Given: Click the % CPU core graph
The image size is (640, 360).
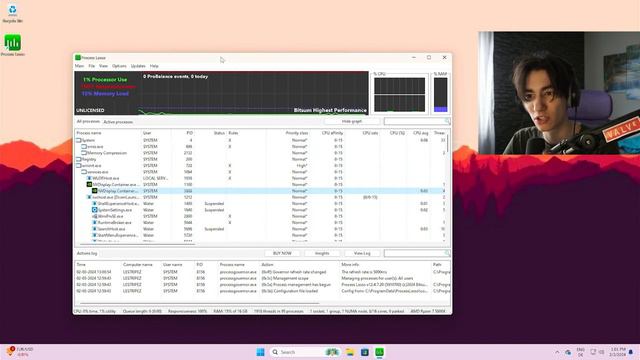Looking at the screenshot, I should point(400,94).
